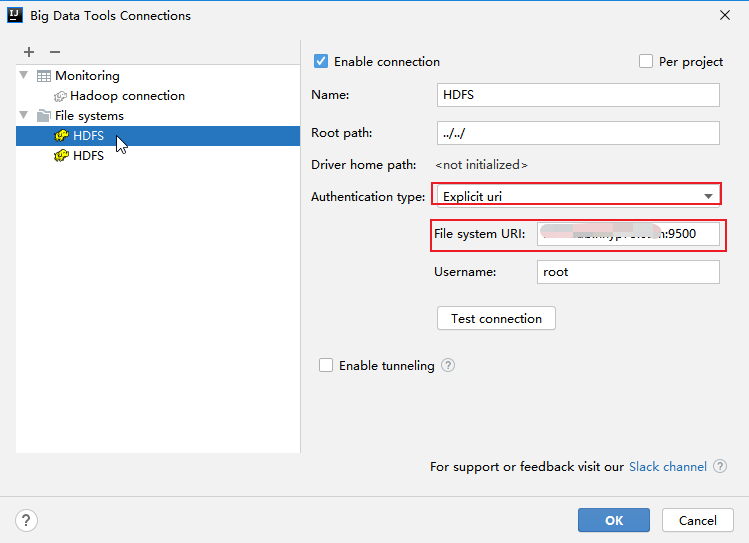Uncheck the Enable connection checkbox
Screen dimensions: 749x543
click(321, 62)
